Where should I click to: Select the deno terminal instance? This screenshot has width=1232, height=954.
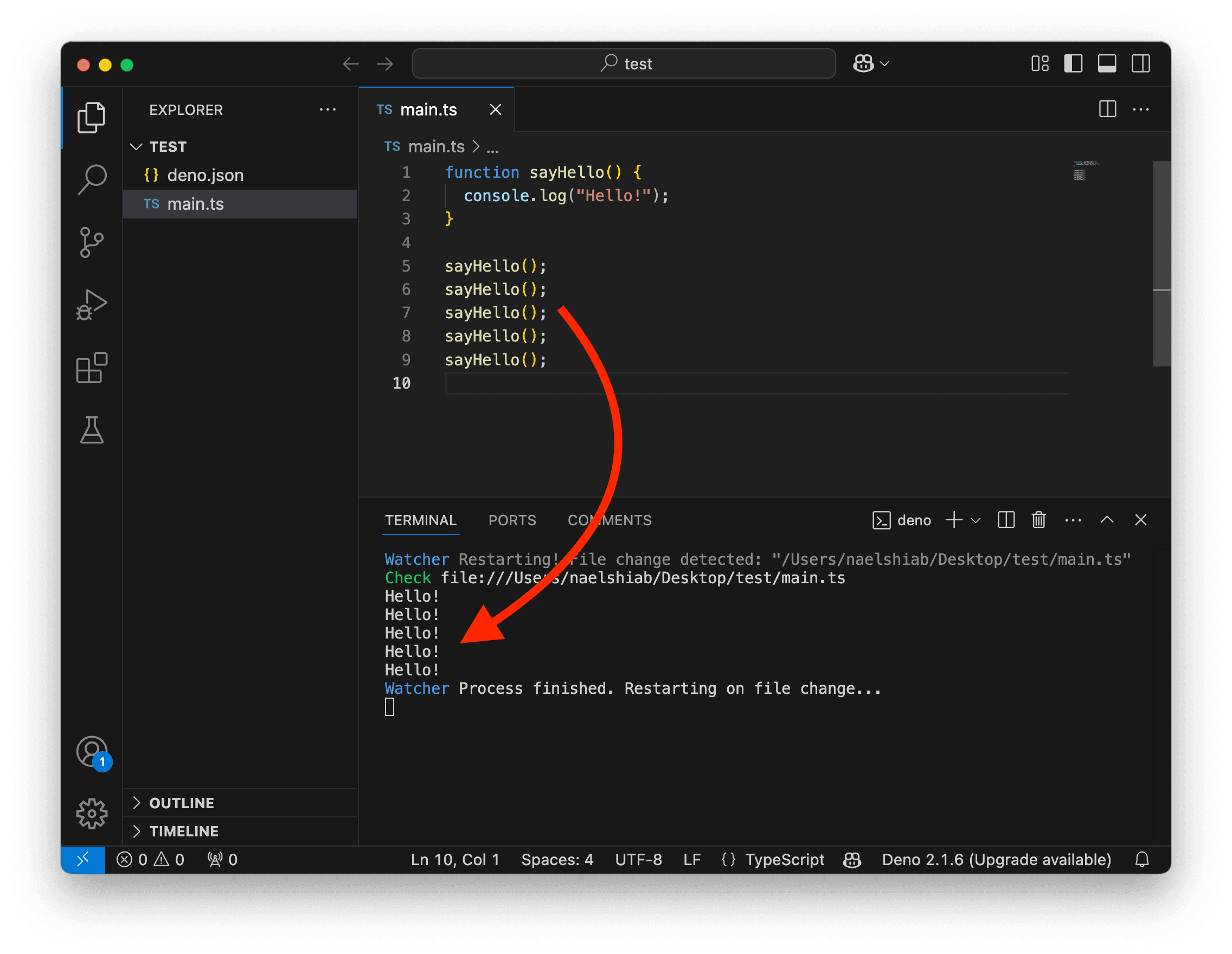(x=901, y=520)
